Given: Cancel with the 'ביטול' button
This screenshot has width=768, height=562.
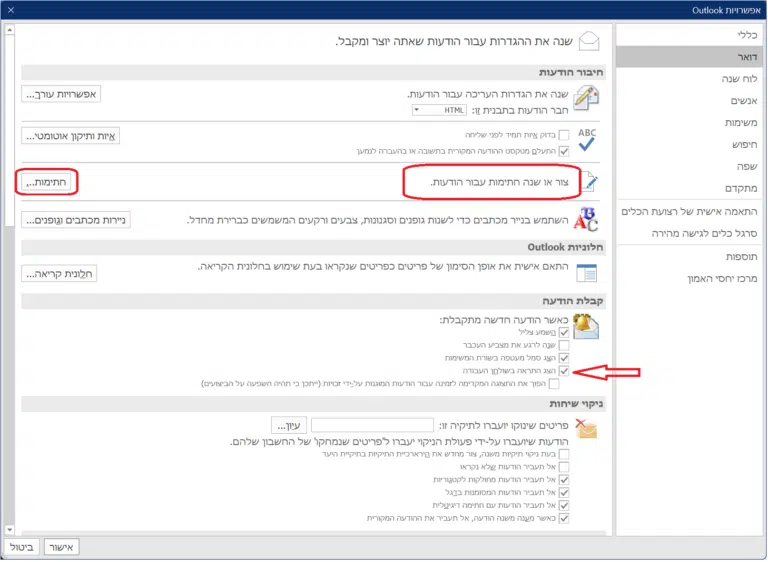Looking at the screenshot, I should [22, 547].
